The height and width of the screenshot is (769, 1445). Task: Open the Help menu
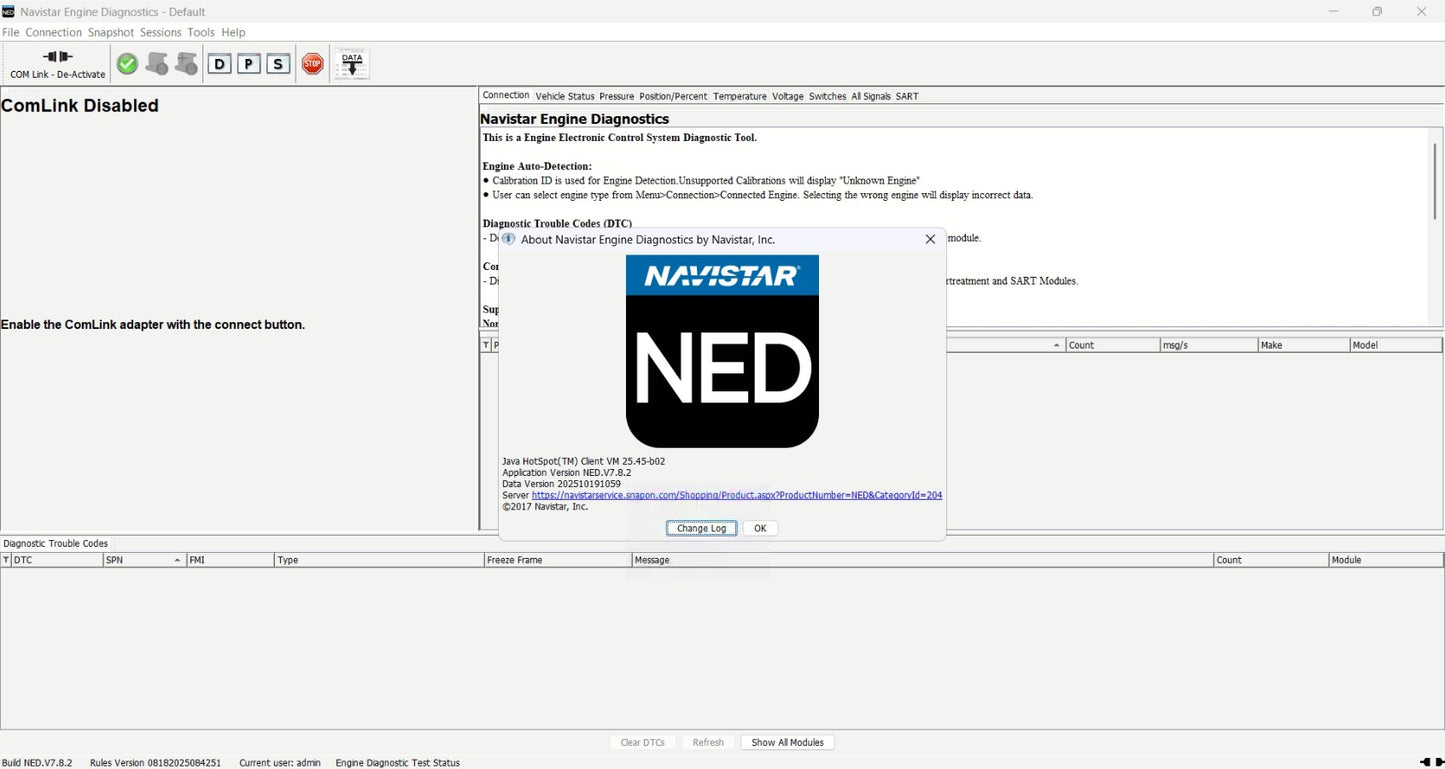(x=233, y=32)
